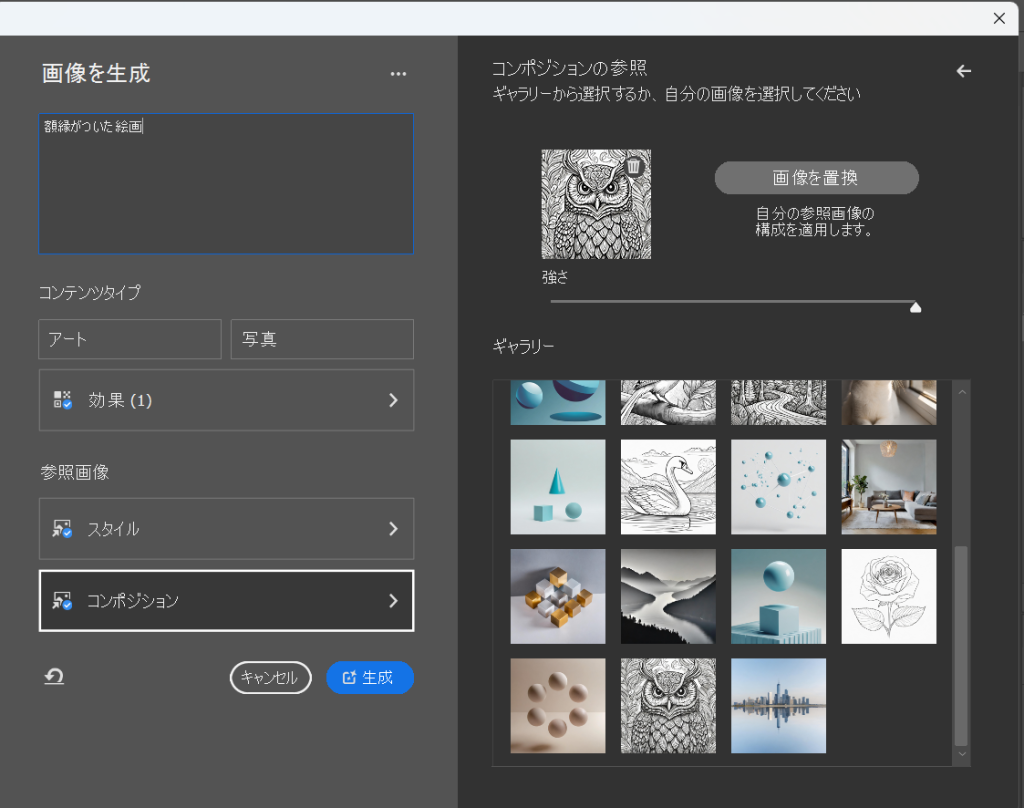Open the three-dots more options menu
Image resolution: width=1024 pixels, height=808 pixels.
(398, 74)
